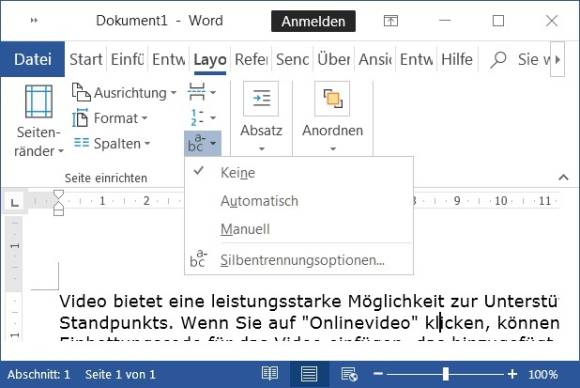Open ribbon display options icon
The height and width of the screenshot is (388, 580).
[x=391, y=21]
